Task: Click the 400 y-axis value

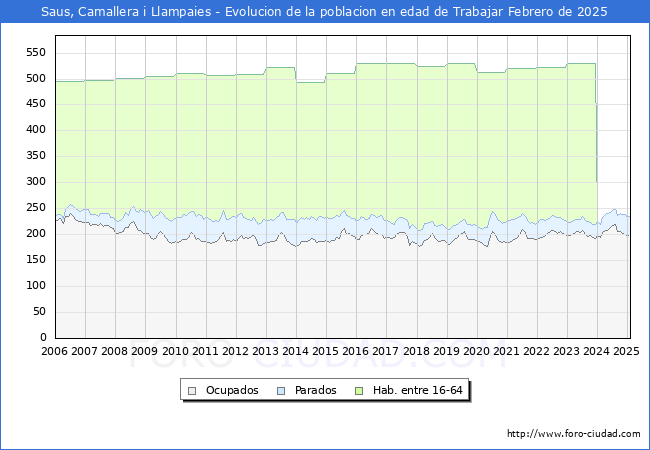Action: [x=36, y=130]
